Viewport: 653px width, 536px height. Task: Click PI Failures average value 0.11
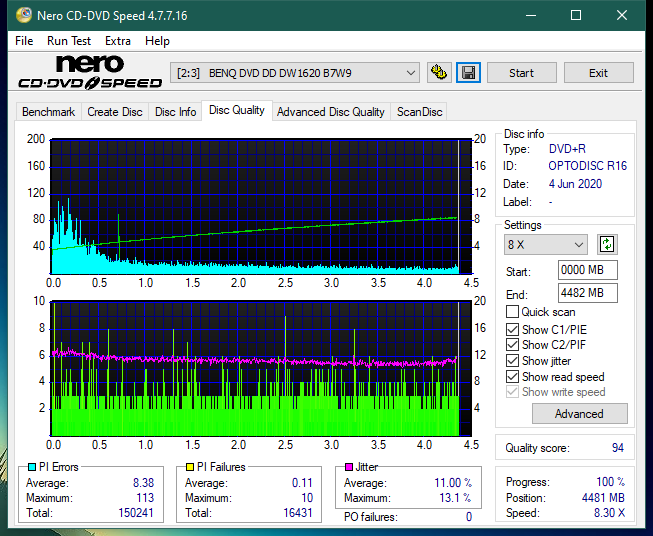point(302,483)
